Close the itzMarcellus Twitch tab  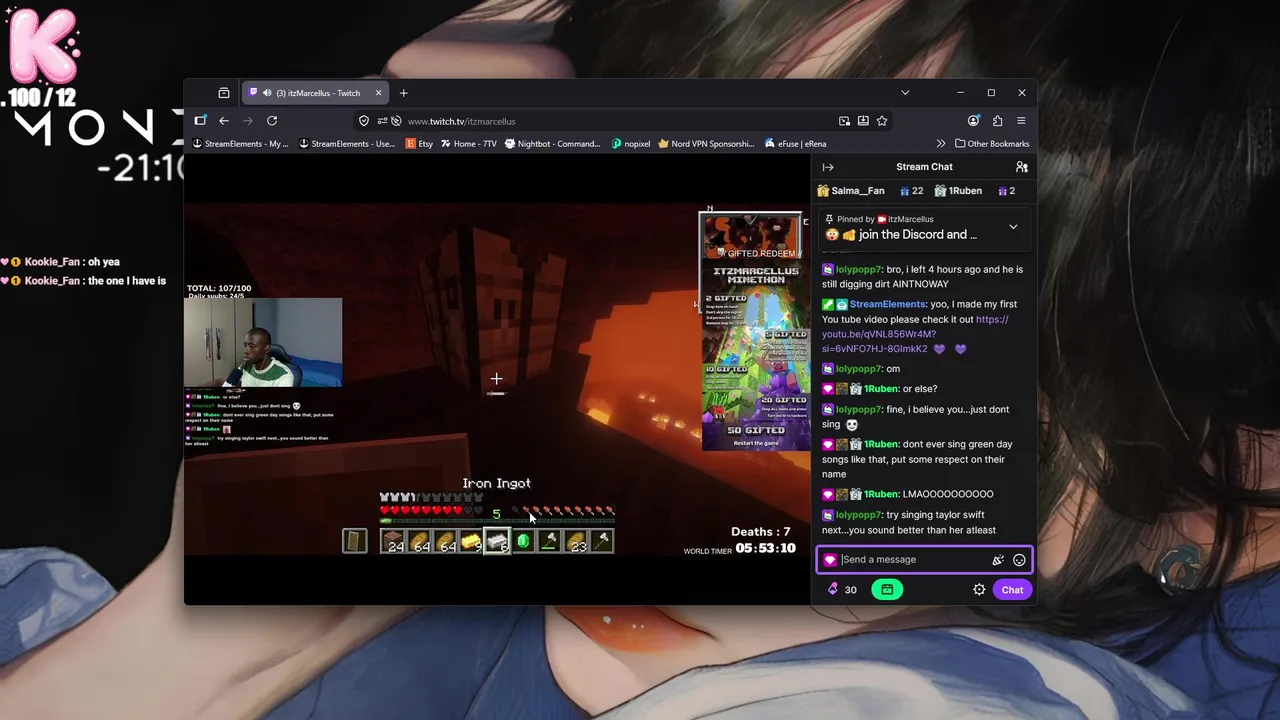coord(378,93)
